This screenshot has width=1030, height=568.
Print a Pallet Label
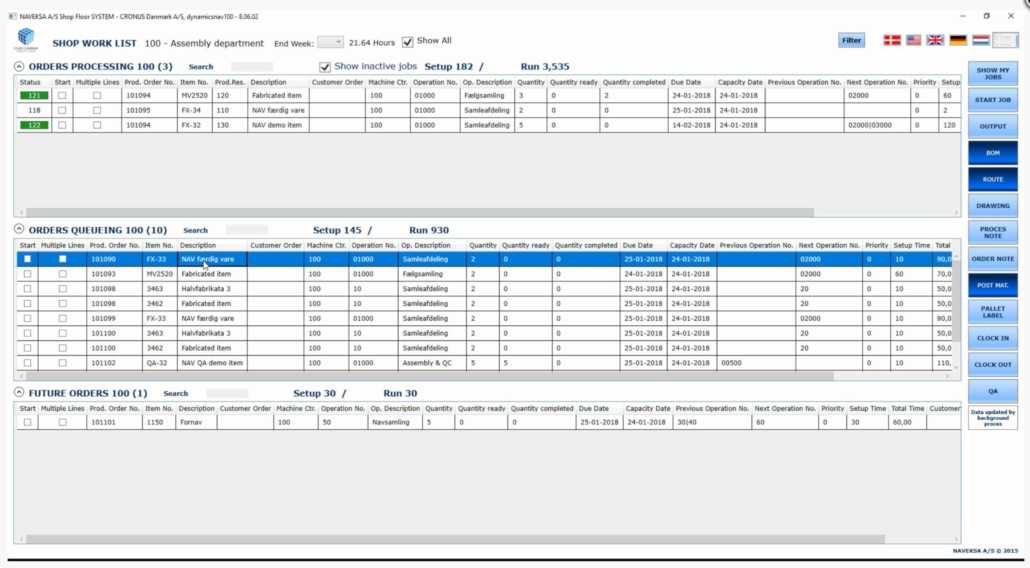click(993, 312)
